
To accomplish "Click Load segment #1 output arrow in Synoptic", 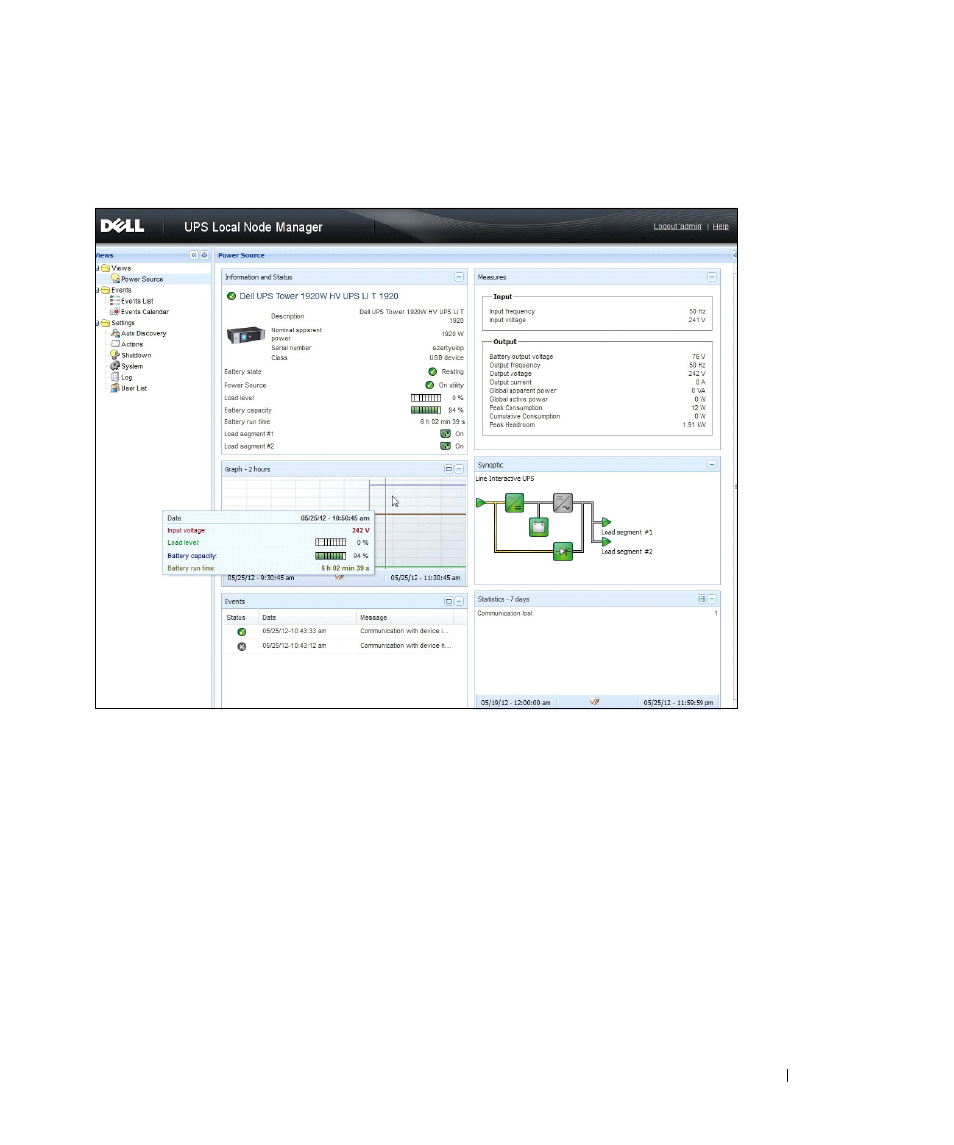I will point(606,522).
